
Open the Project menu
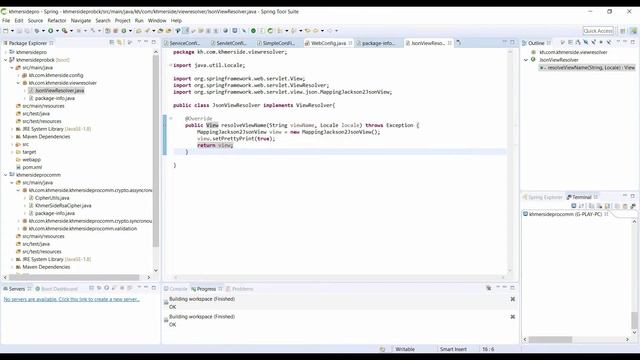[122, 20]
